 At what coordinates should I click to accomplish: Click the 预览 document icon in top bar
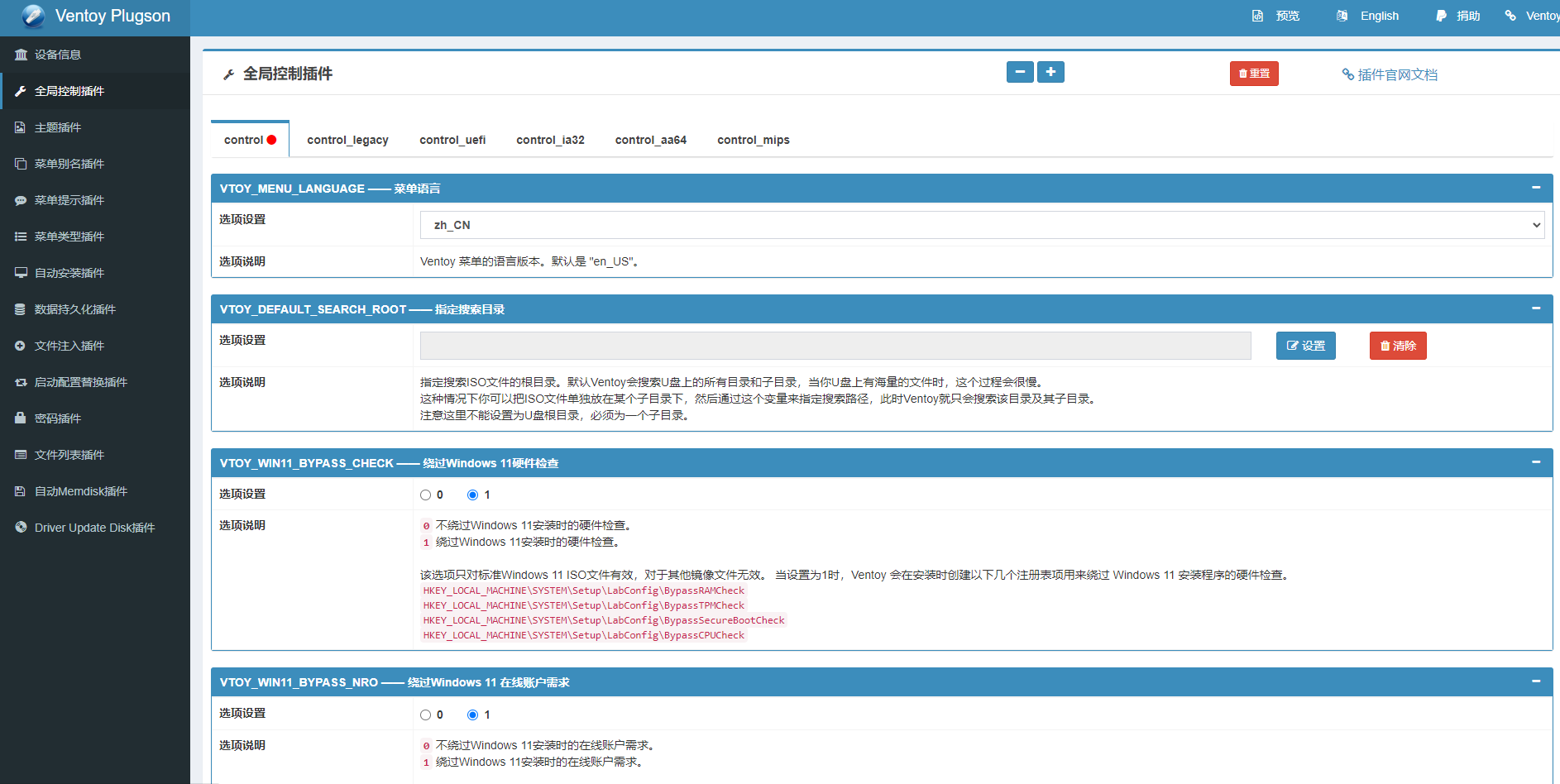tap(1257, 16)
